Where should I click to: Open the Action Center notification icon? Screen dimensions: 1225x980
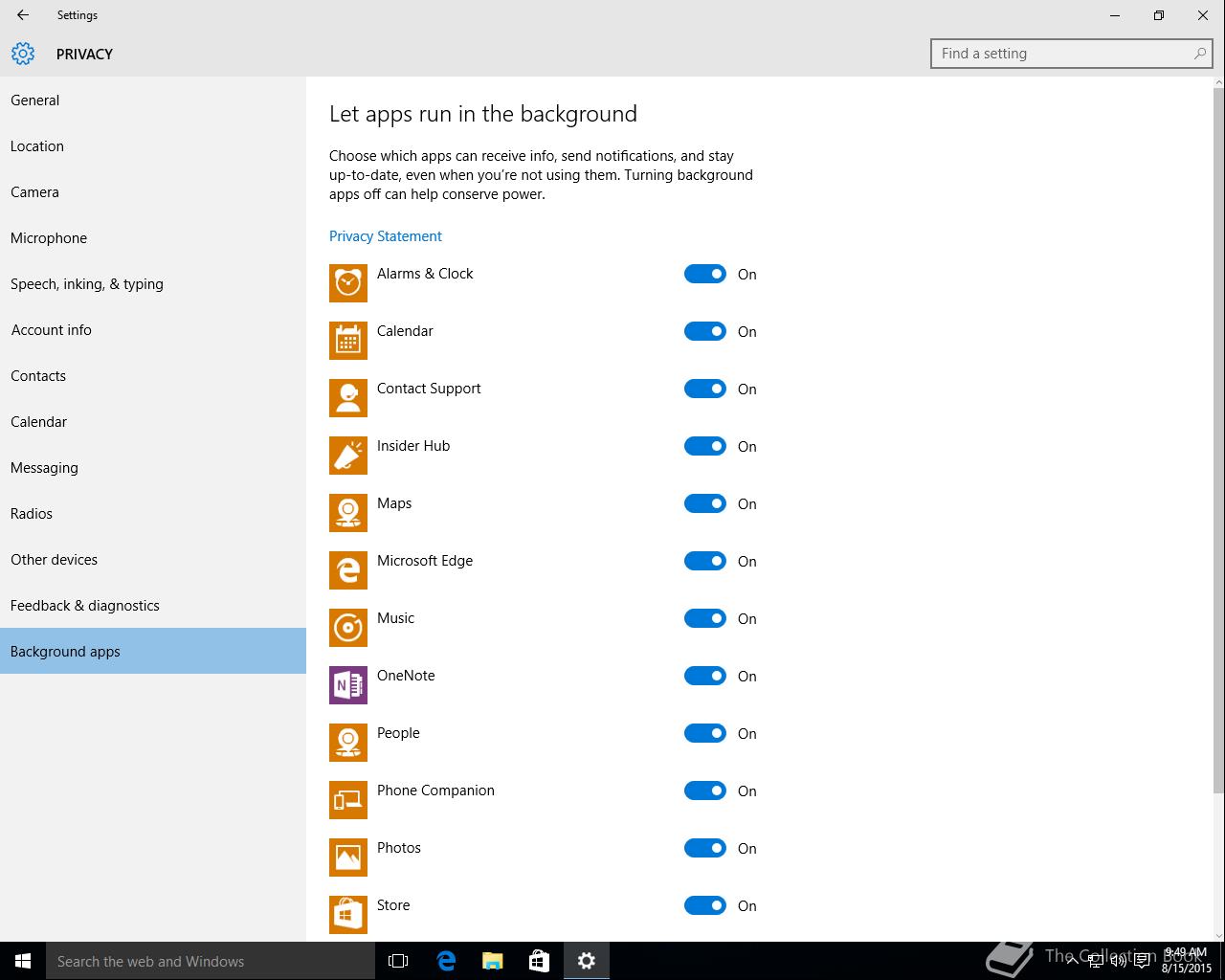point(1142,961)
